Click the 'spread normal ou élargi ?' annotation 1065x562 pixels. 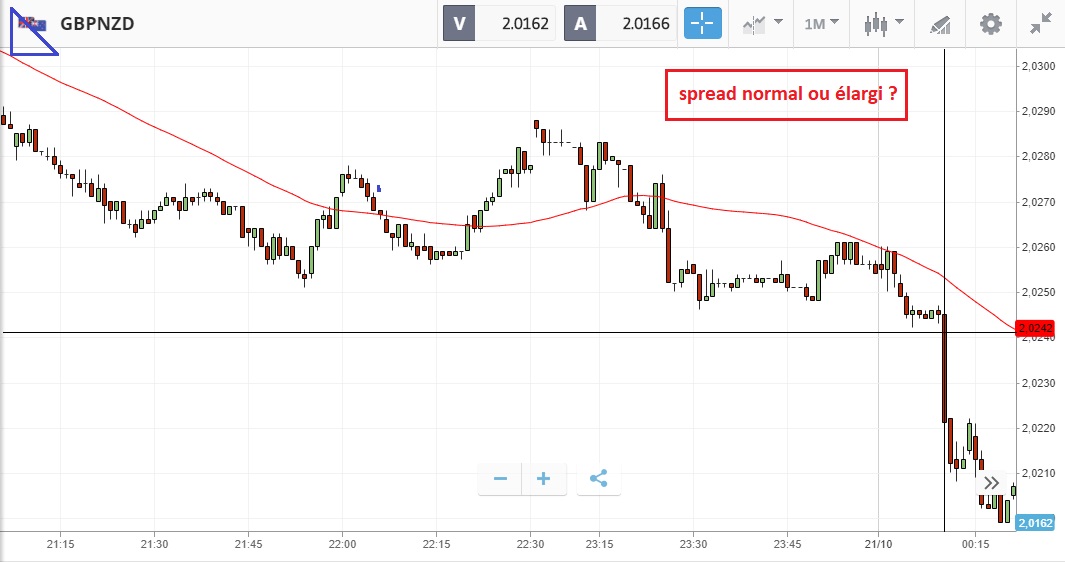[787, 97]
